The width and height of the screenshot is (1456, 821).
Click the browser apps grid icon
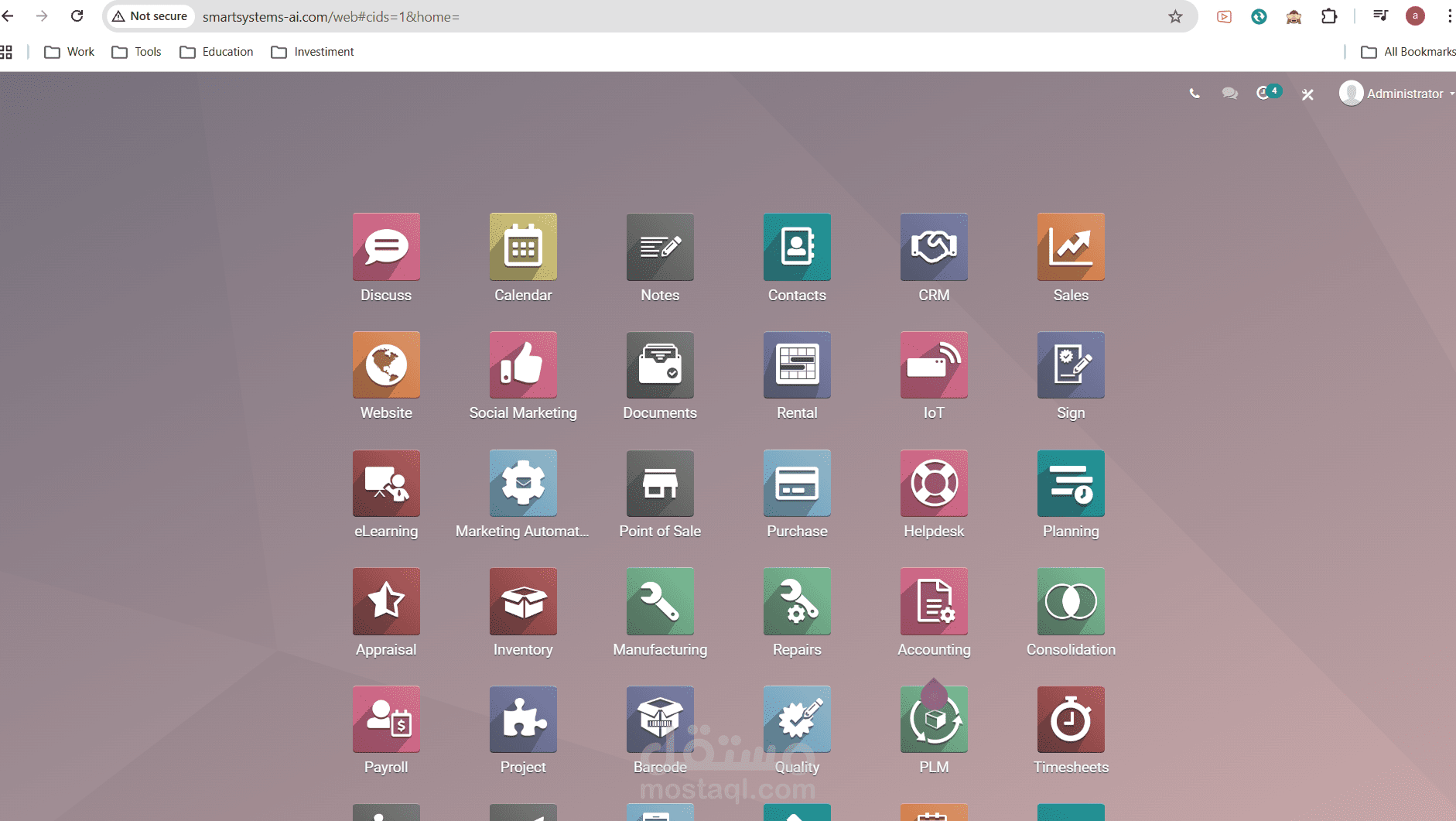(6, 52)
